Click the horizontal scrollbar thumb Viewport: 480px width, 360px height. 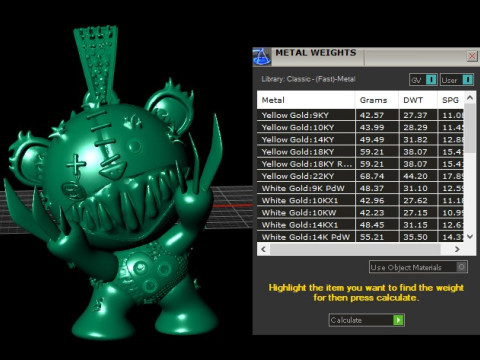(355, 249)
